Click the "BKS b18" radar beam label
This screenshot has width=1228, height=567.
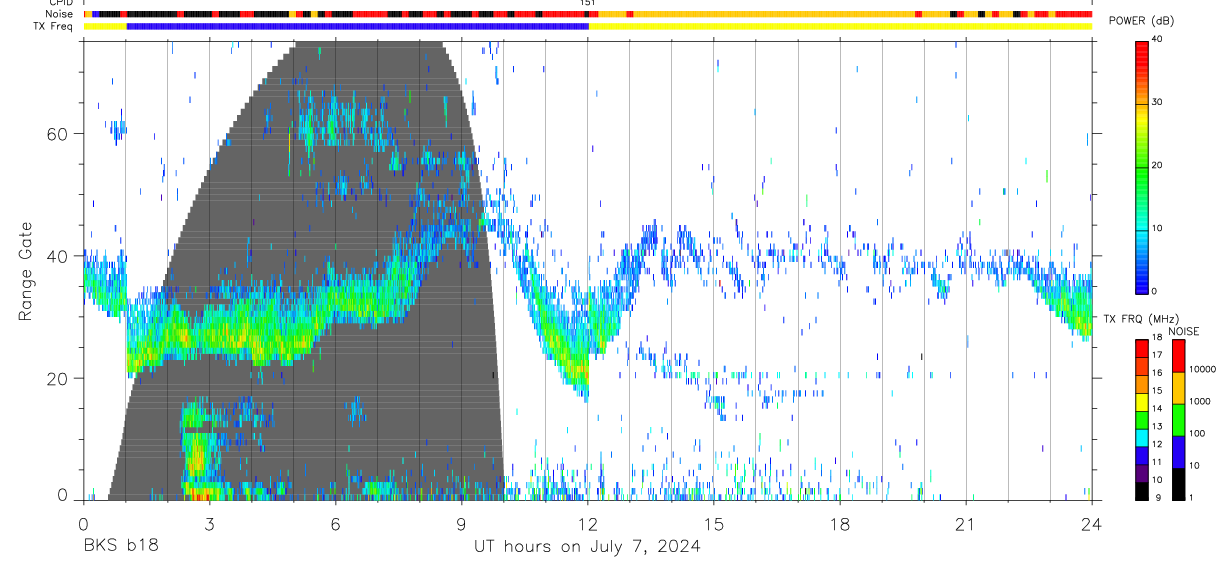point(119,547)
